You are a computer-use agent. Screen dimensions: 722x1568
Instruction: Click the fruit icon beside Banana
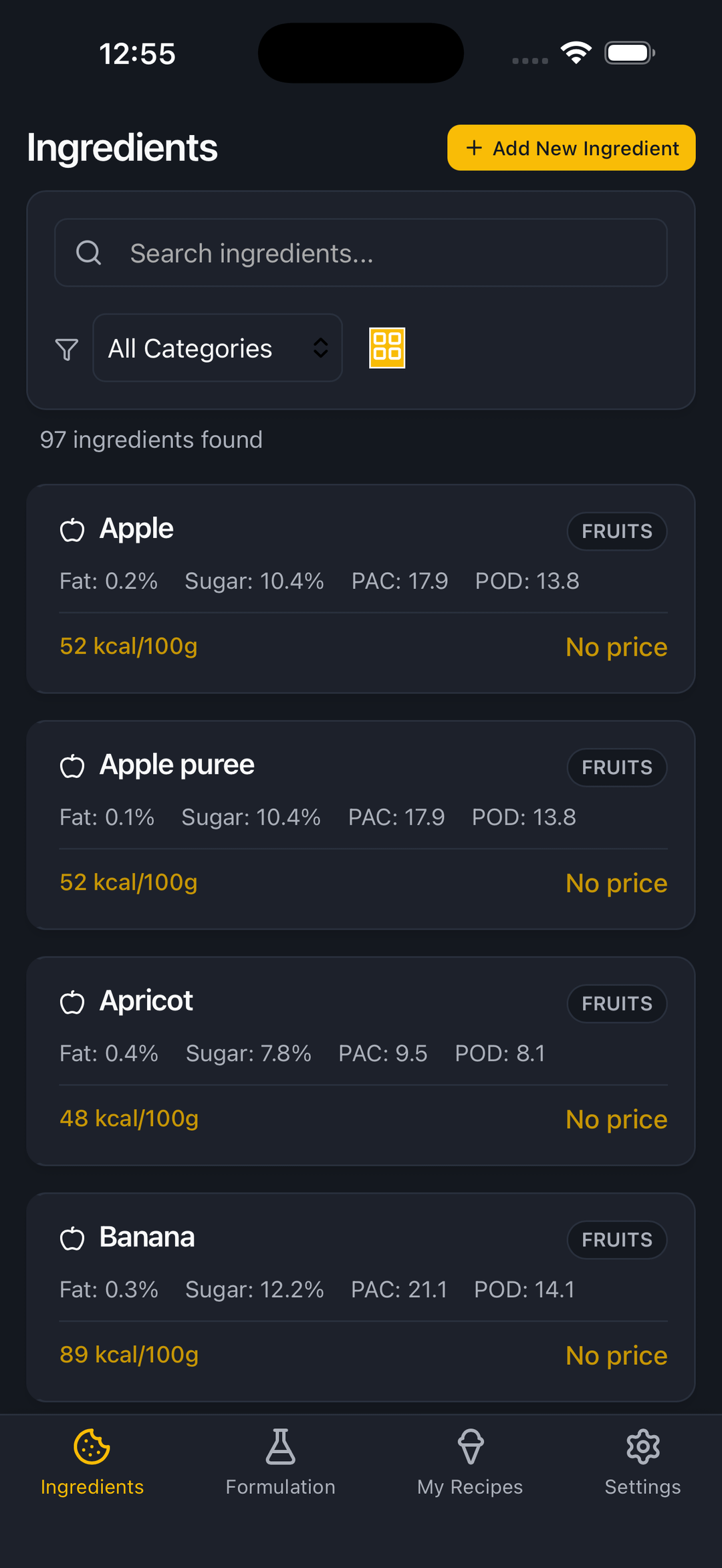72,1239
